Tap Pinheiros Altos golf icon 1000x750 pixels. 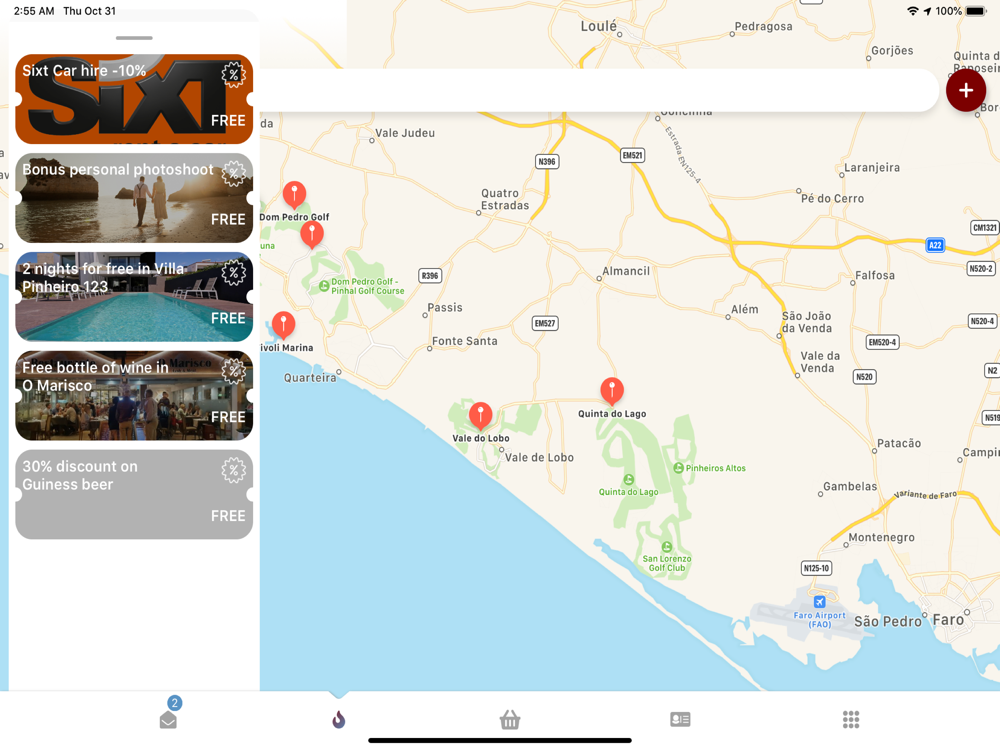tap(678, 468)
